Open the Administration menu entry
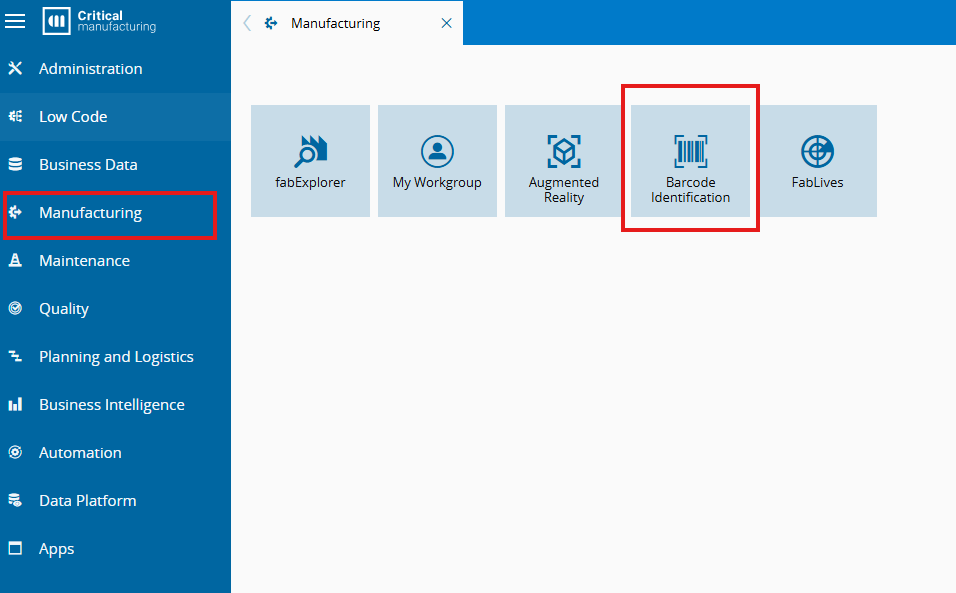Viewport: 956px width, 593px height. click(115, 68)
